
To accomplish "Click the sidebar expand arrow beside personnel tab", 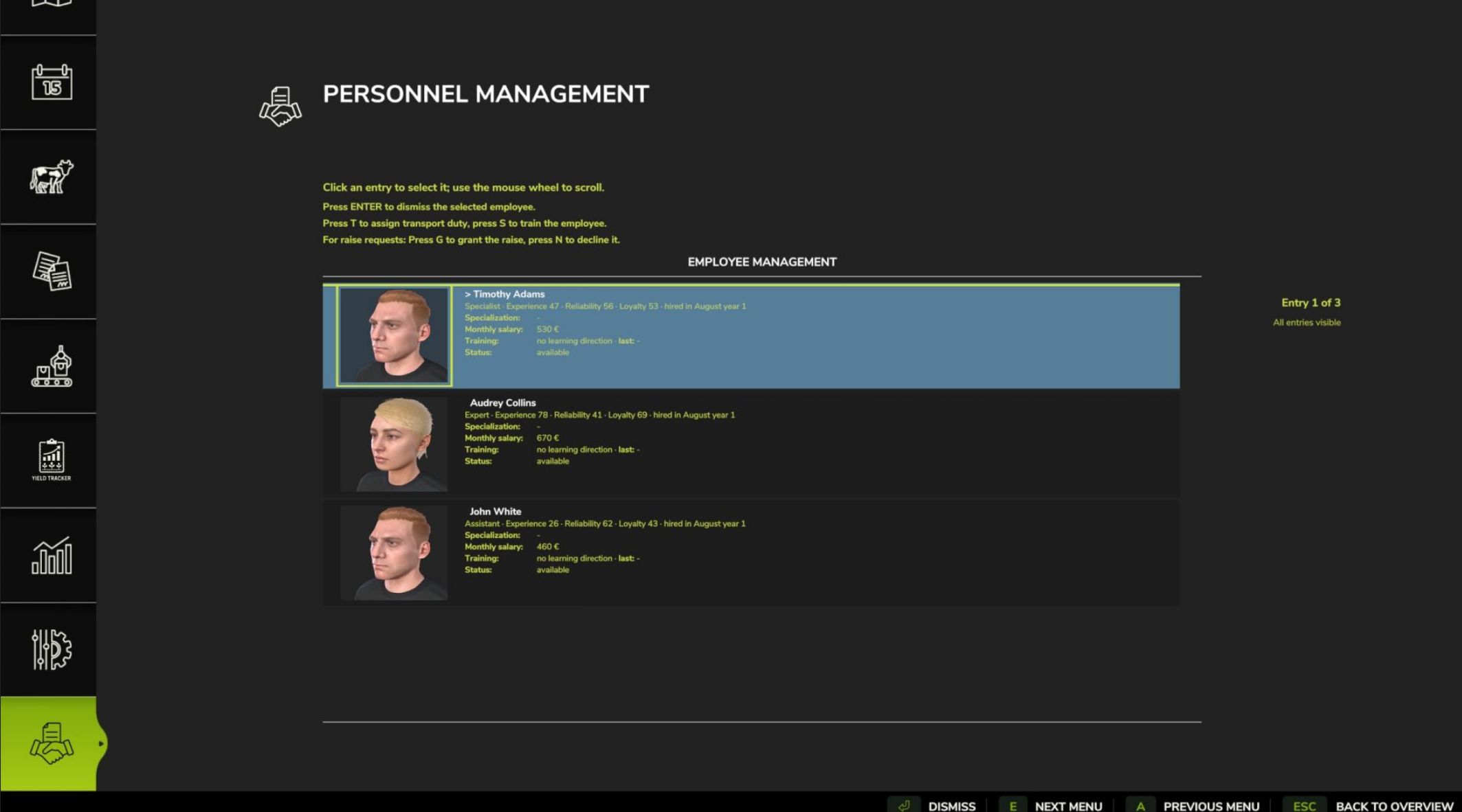I will tap(101, 743).
